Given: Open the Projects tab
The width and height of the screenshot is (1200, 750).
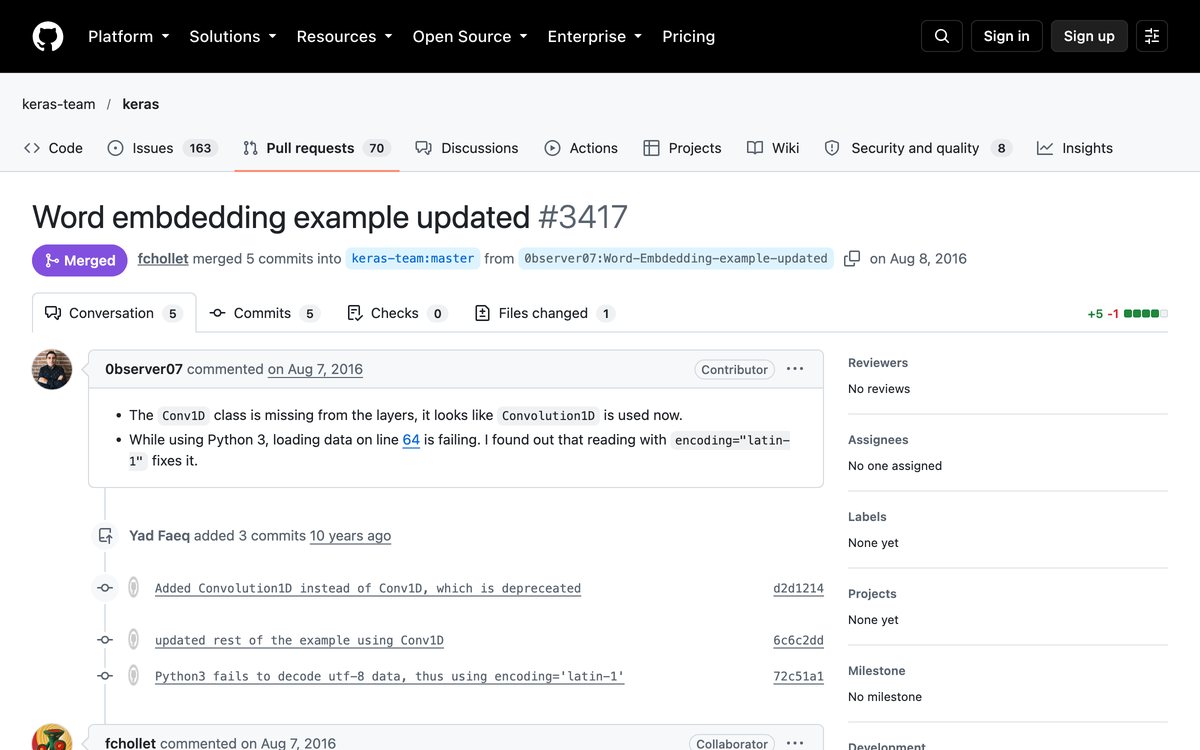Looking at the screenshot, I should (682, 148).
